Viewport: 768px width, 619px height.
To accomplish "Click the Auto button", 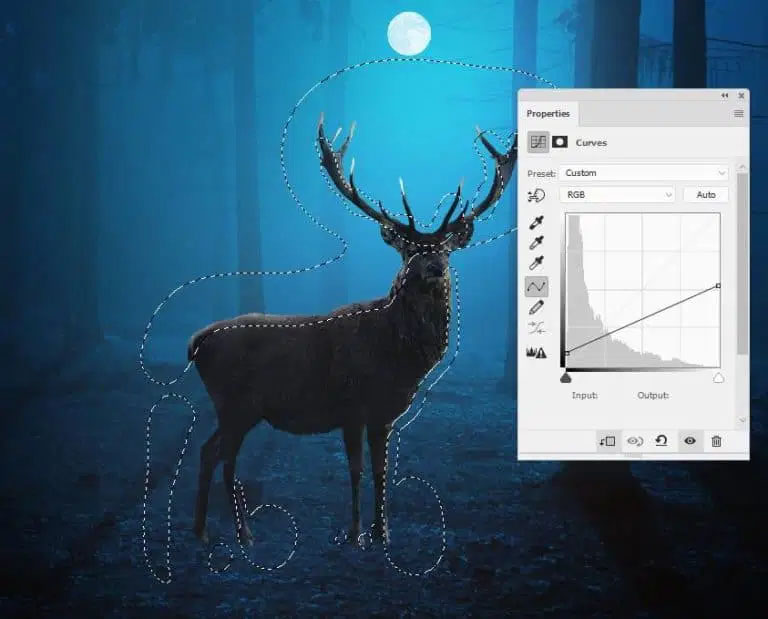I will coord(706,195).
